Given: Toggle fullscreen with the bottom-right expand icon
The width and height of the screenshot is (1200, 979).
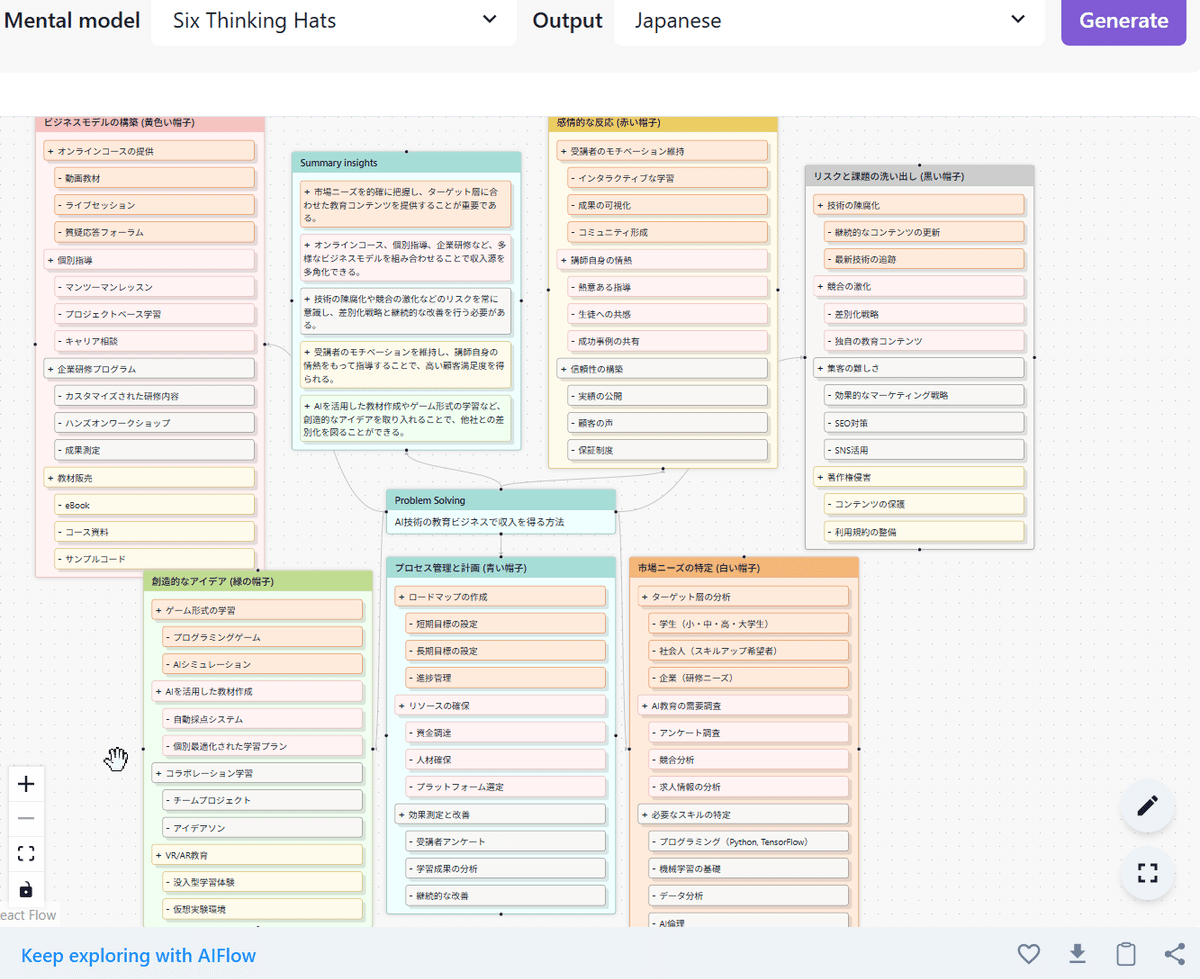Looking at the screenshot, I should tap(1147, 873).
